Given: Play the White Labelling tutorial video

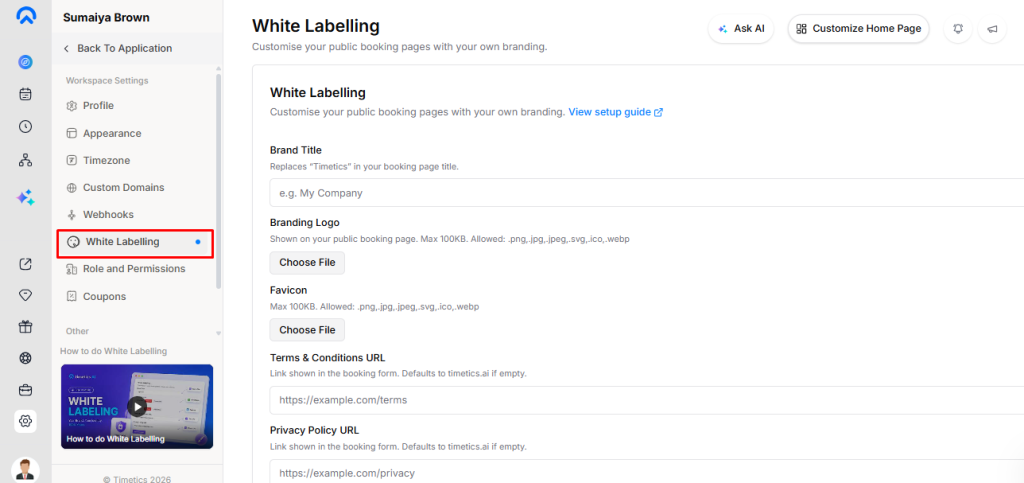Looking at the screenshot, I should pos(136,407).
